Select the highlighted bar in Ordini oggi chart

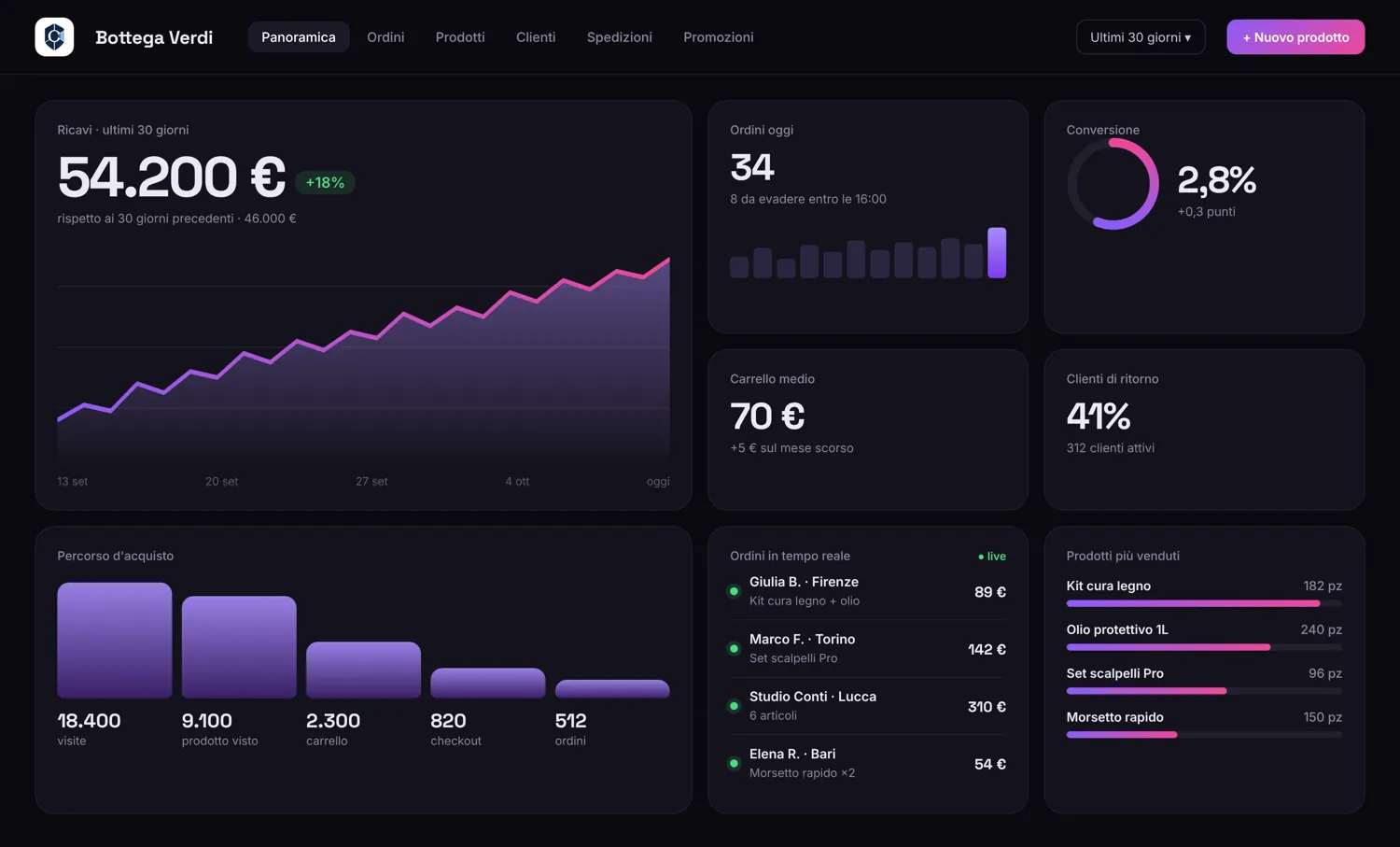(997, 252)
